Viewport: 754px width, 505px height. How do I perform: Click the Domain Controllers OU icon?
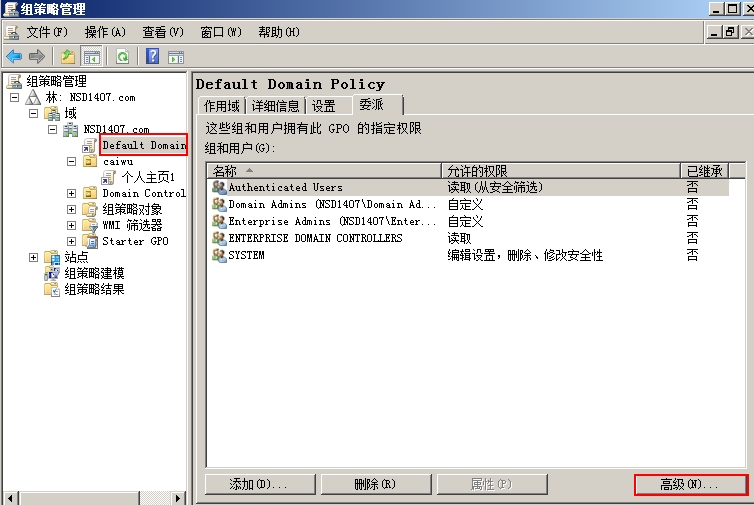90,193
